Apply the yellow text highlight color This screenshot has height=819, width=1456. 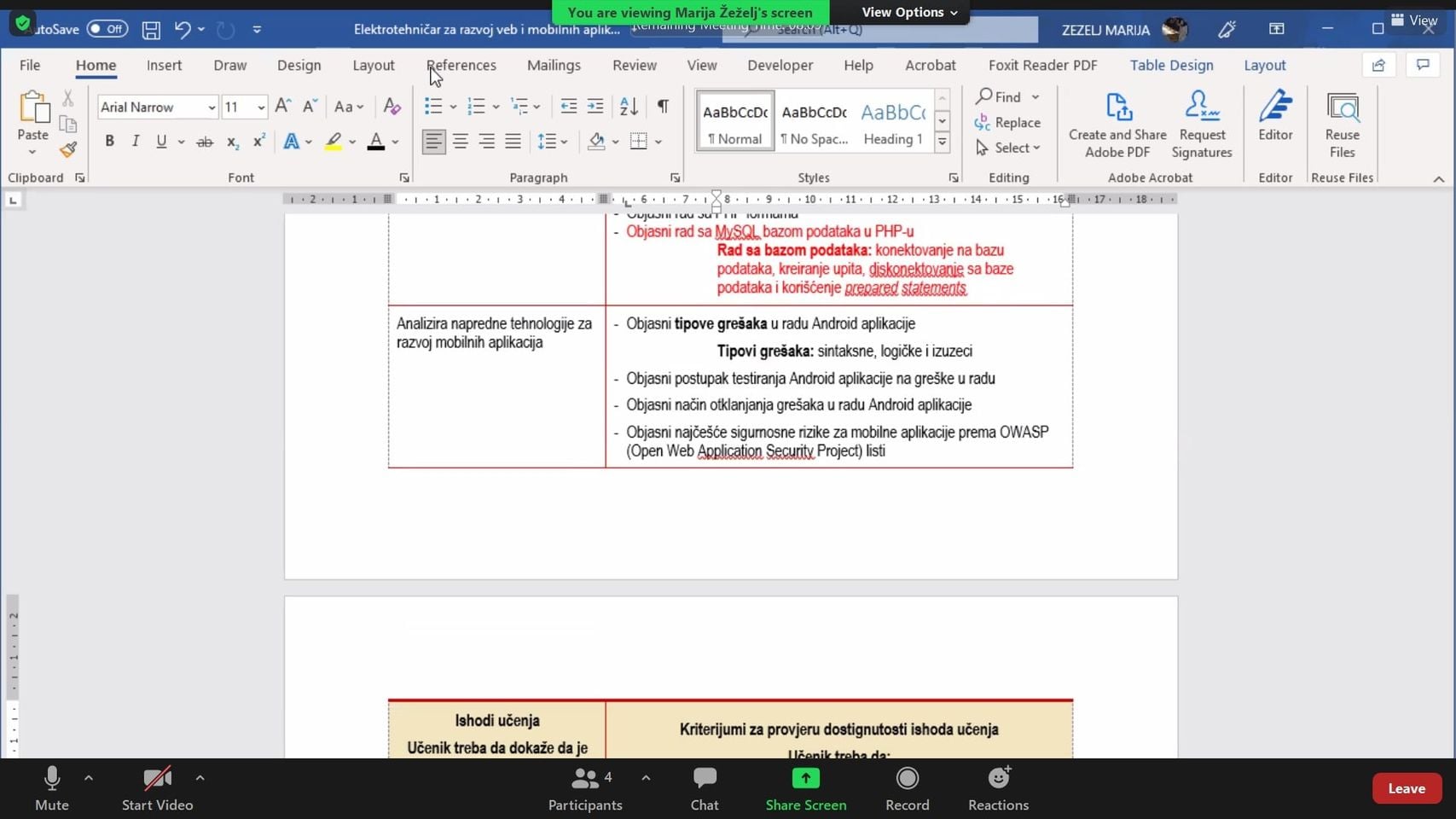(334, 142)
